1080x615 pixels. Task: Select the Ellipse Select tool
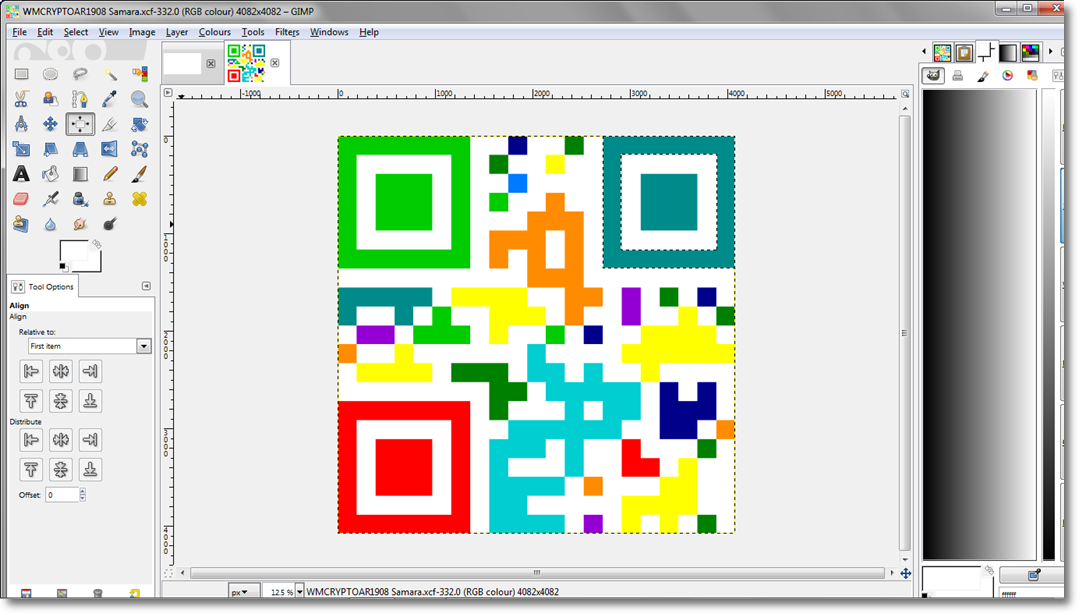[x=50, y=74]
